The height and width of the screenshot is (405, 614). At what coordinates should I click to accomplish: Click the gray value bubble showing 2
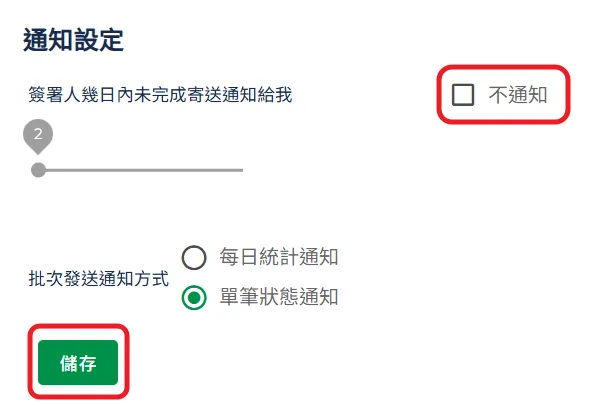tap(38, 134)
